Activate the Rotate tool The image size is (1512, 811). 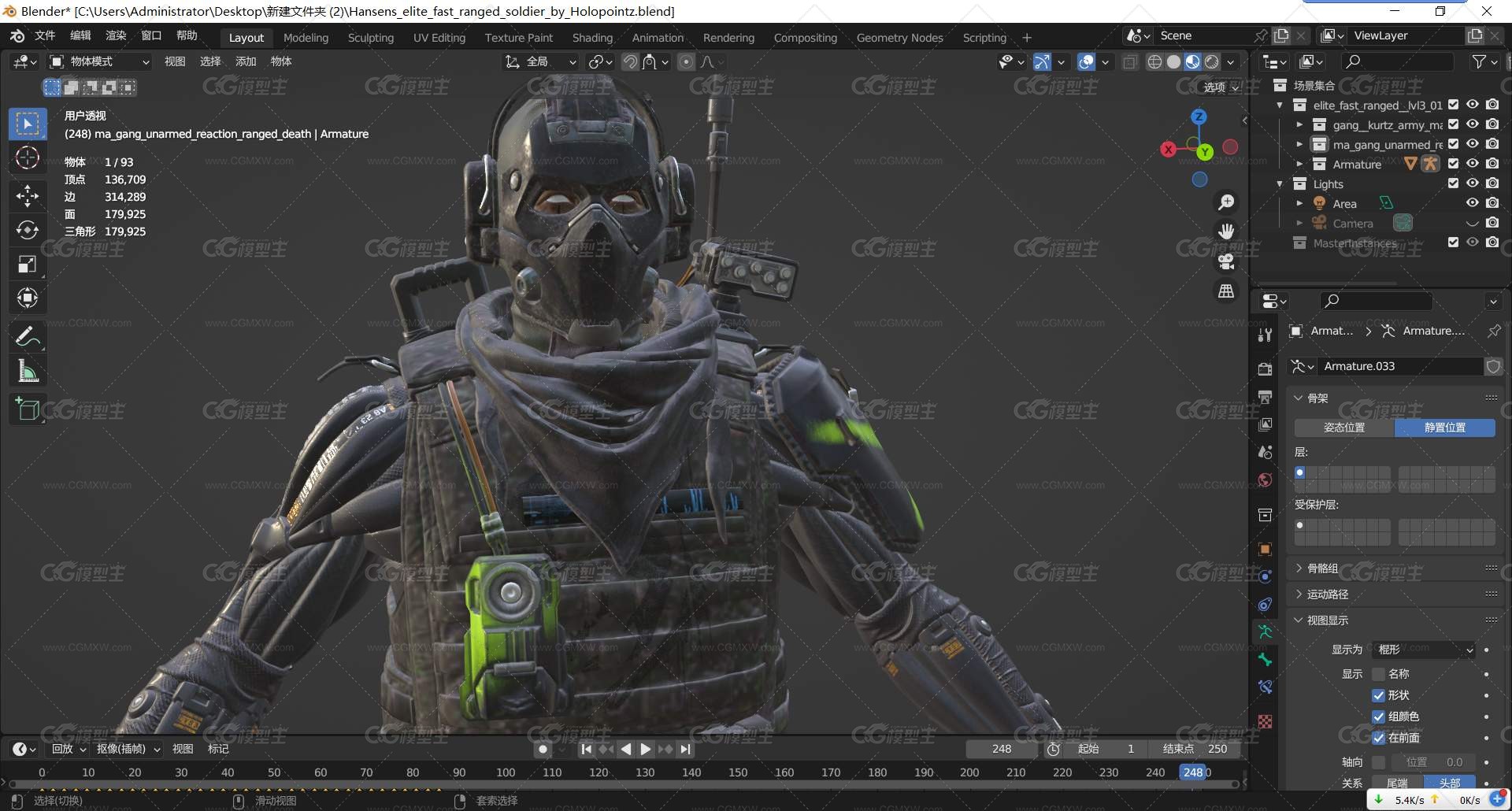pos(28,230)
